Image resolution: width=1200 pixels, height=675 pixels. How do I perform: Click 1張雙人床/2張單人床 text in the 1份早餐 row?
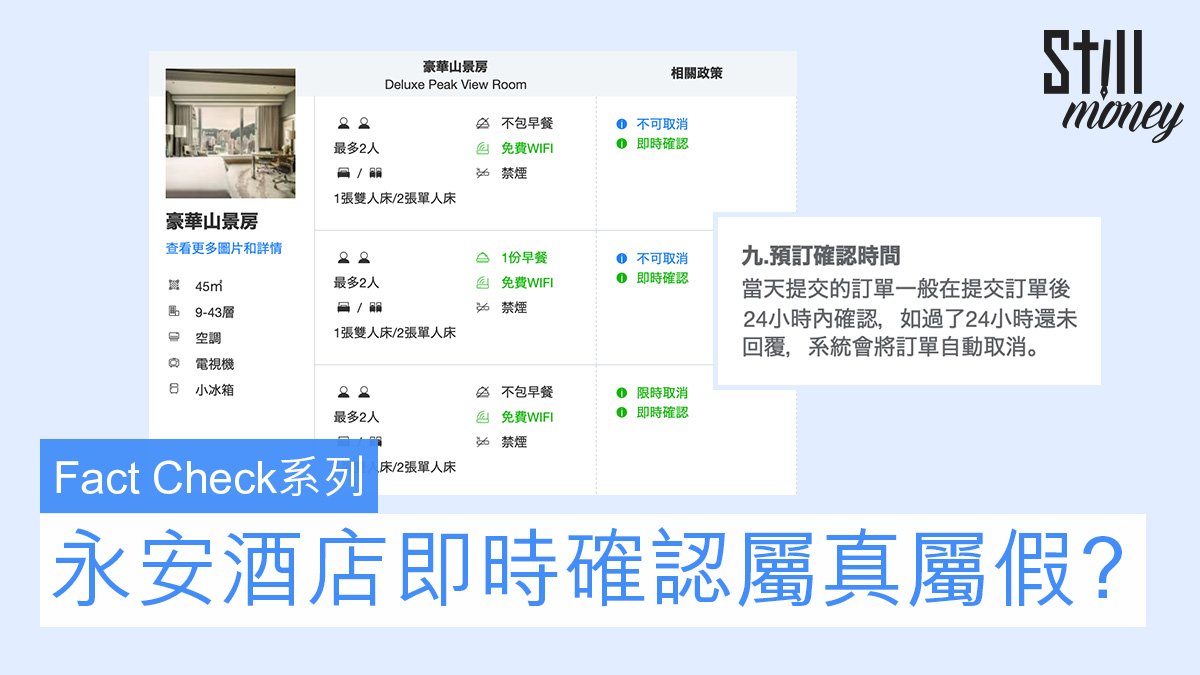(x=395, y=332)
